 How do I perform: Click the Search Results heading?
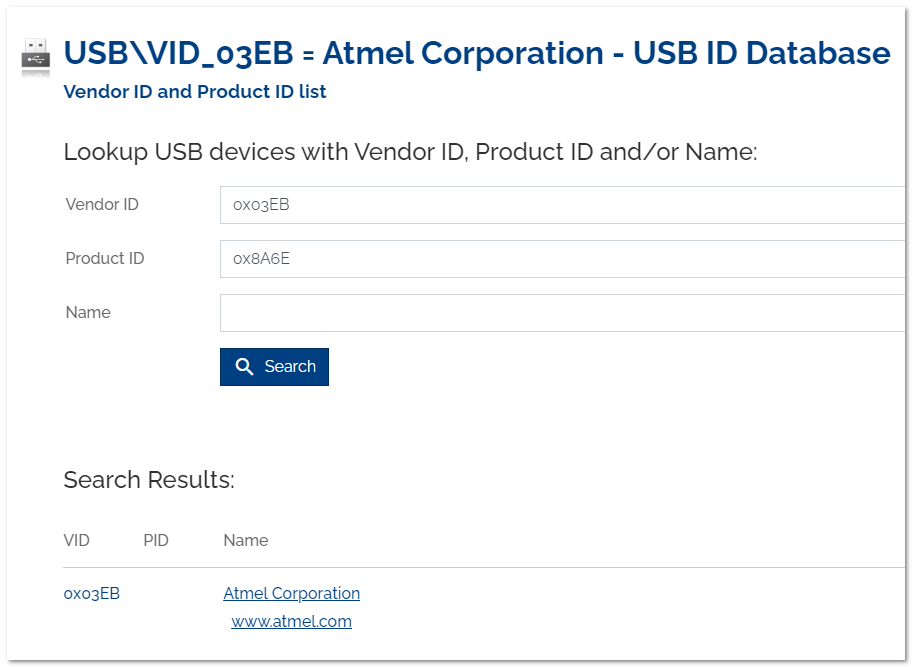click(149, 480)
